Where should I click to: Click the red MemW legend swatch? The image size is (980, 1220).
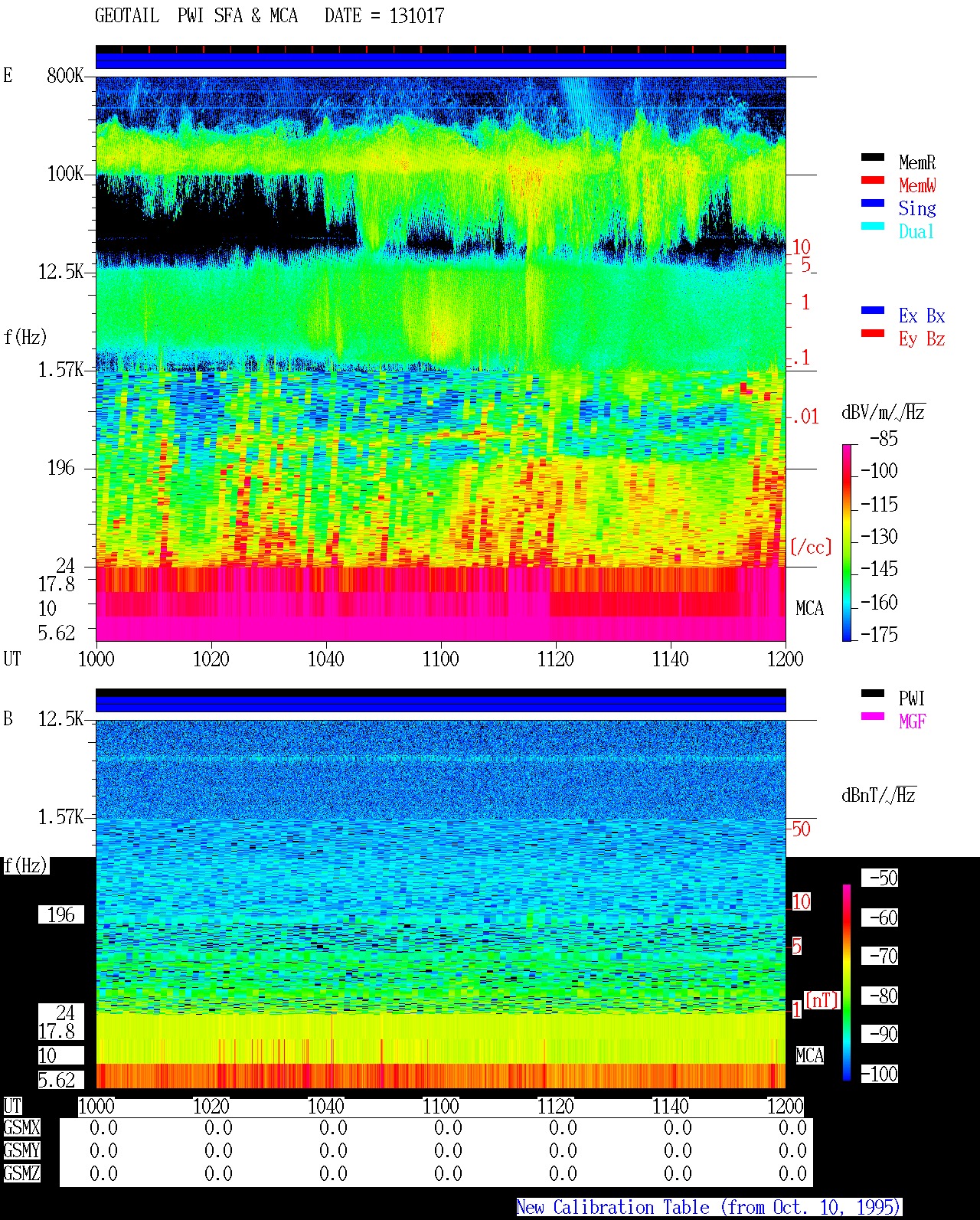tap(873, 181)
